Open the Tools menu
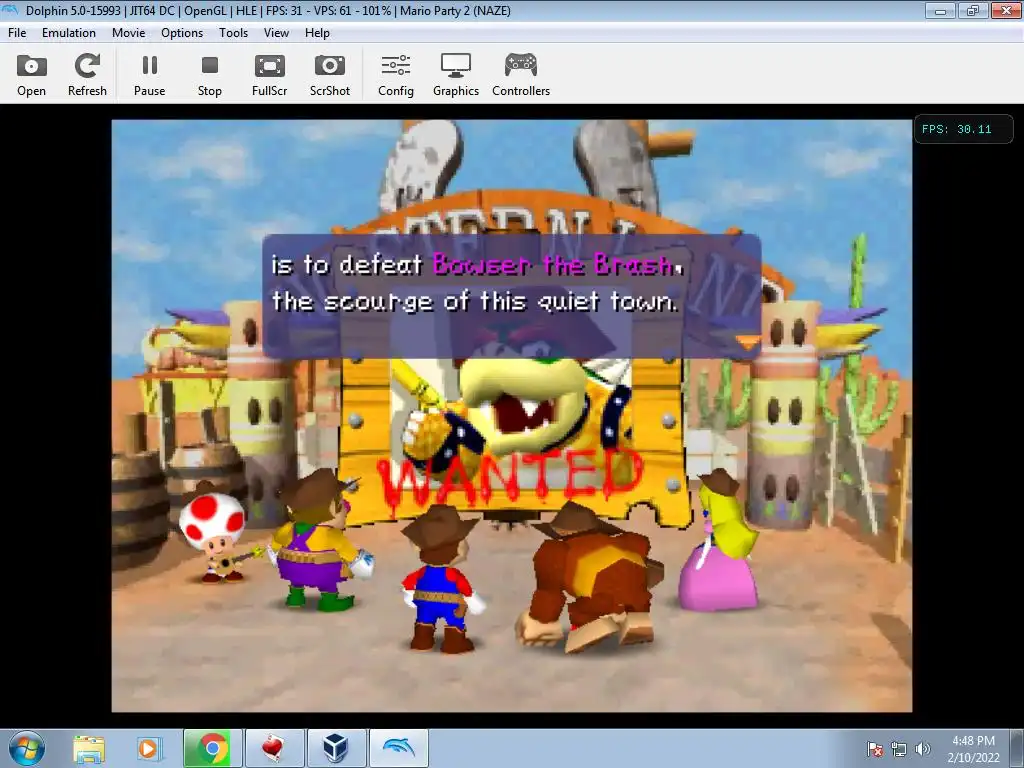 coord(233,33)
